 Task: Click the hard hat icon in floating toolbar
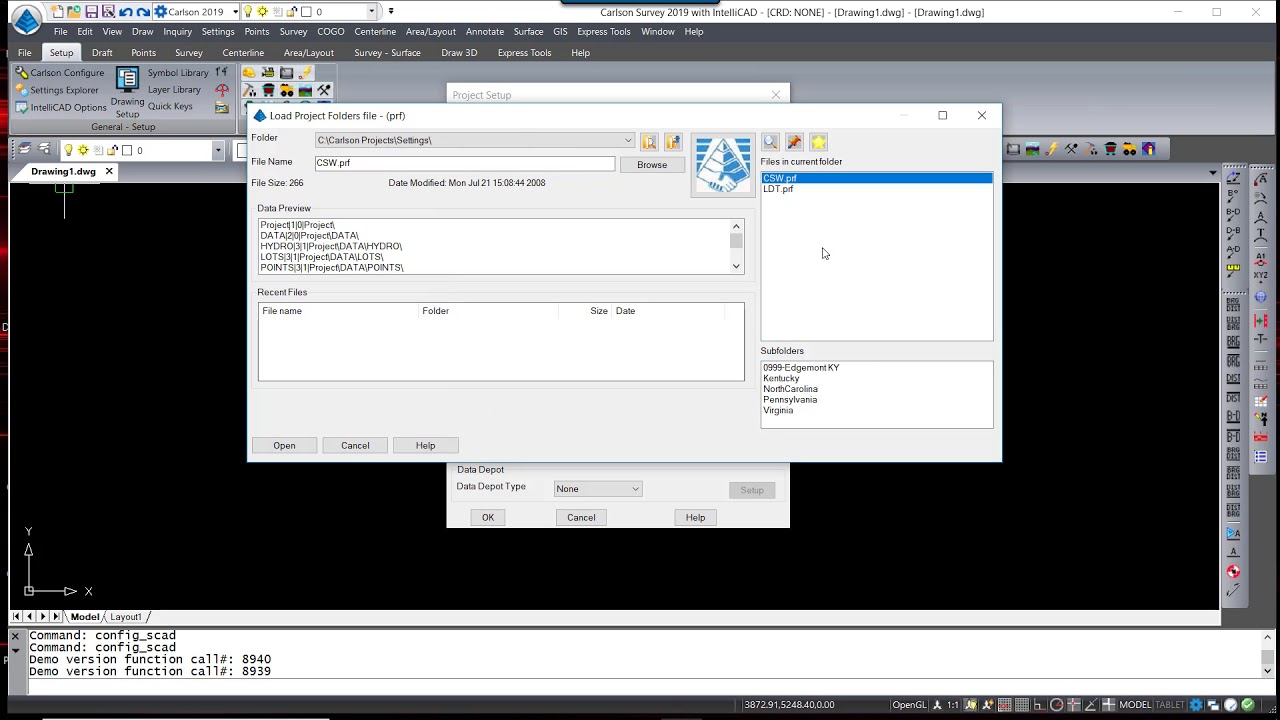pyautogui.click(x=249, y=73)
